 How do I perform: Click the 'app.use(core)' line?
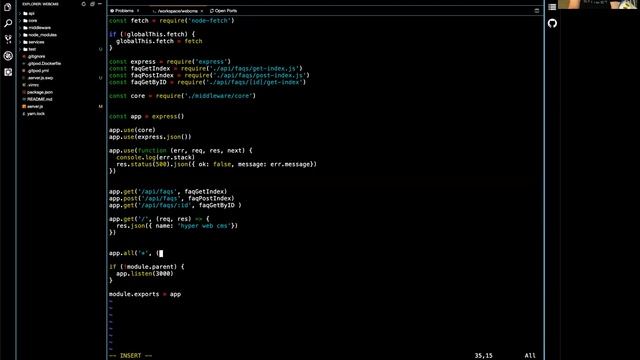coord(132,130)
